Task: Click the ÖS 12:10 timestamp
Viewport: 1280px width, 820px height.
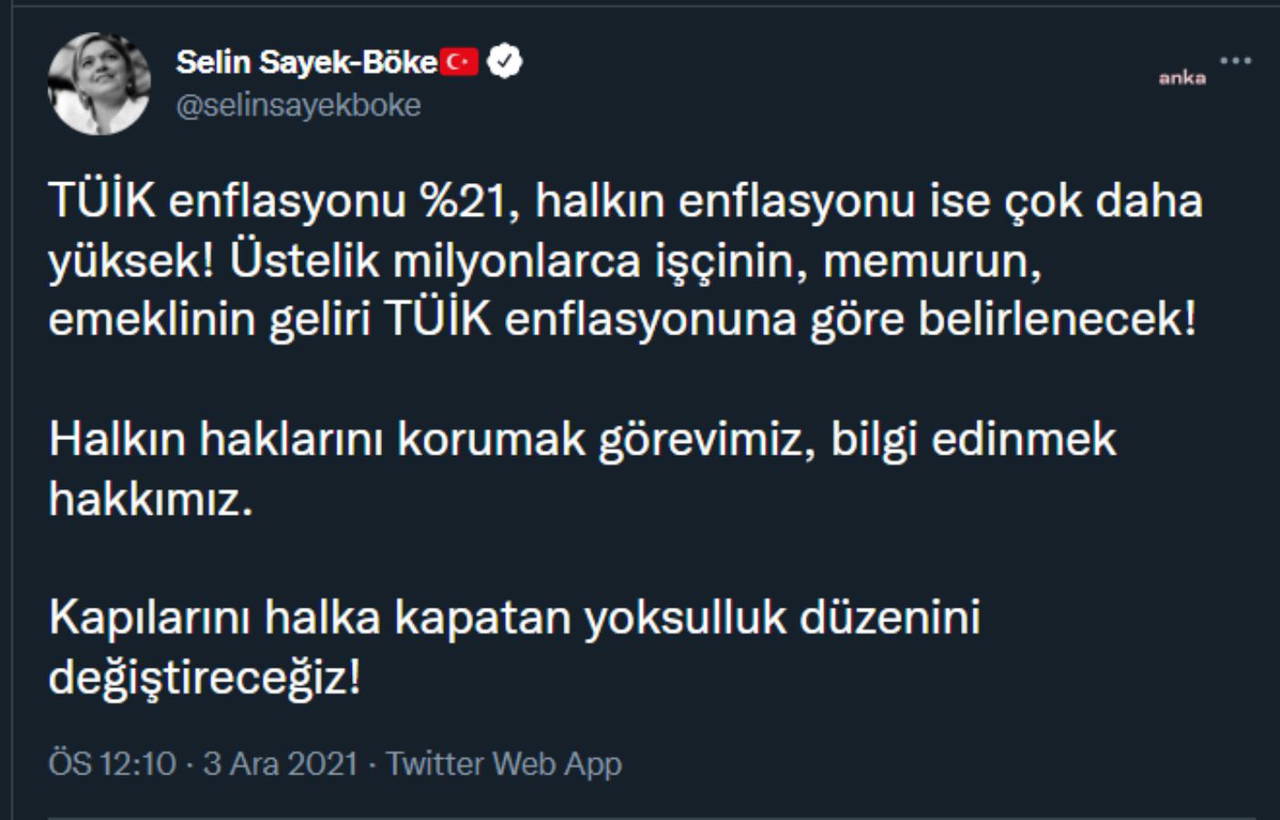Action: tap(111, 764)
